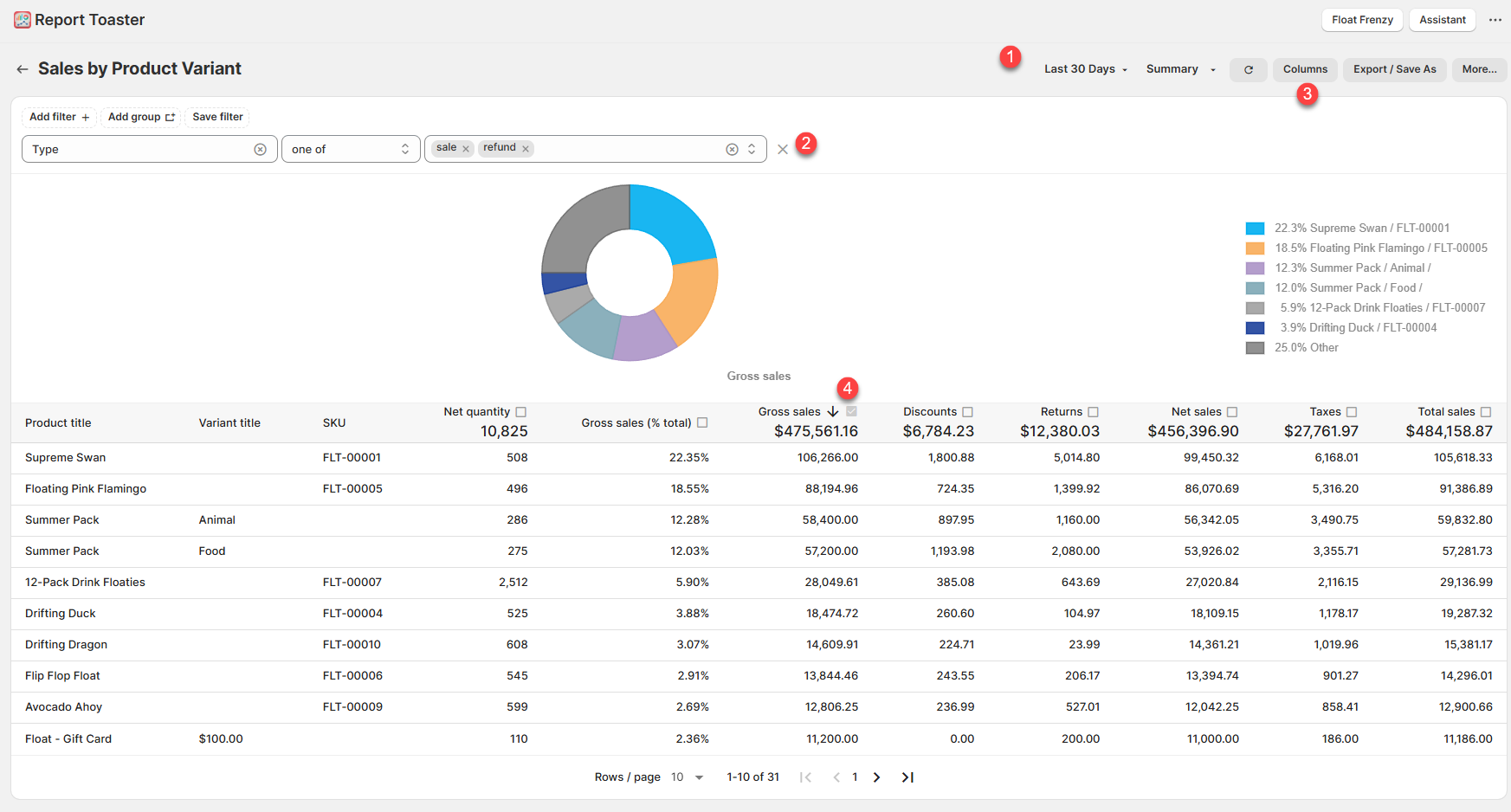Image resolution: width=1511 pixels, height=812 pixels.
Task: Click the back arrow beside the report title
Action: 23,69
